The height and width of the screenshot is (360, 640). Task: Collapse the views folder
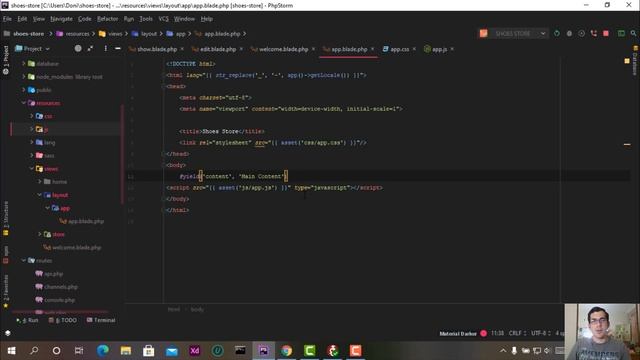tap(31, 169)
